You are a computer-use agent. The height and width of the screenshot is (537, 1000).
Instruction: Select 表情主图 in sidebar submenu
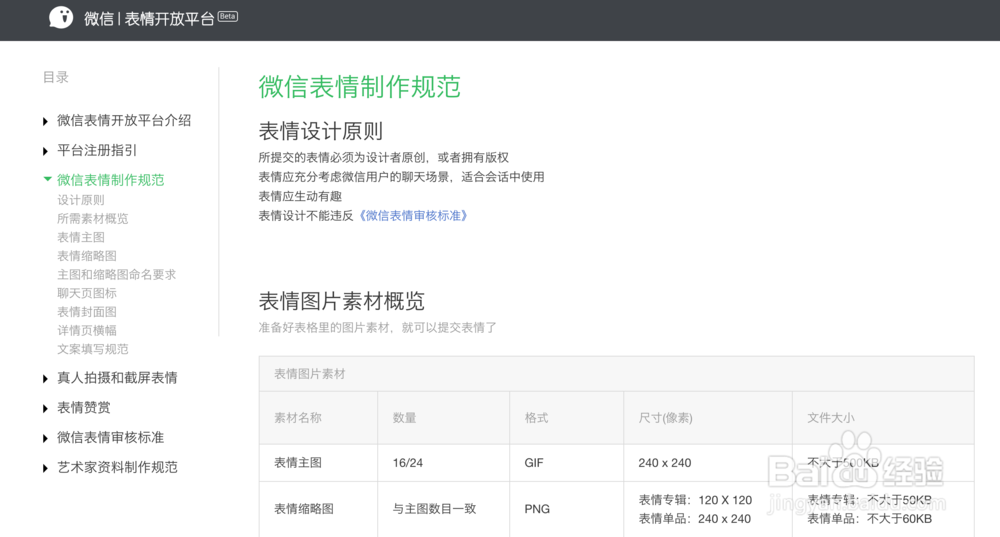[x=81, y=237]
